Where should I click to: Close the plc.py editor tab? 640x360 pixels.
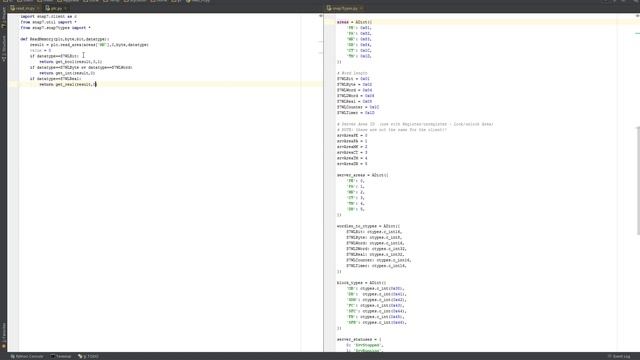coord(65,8)
